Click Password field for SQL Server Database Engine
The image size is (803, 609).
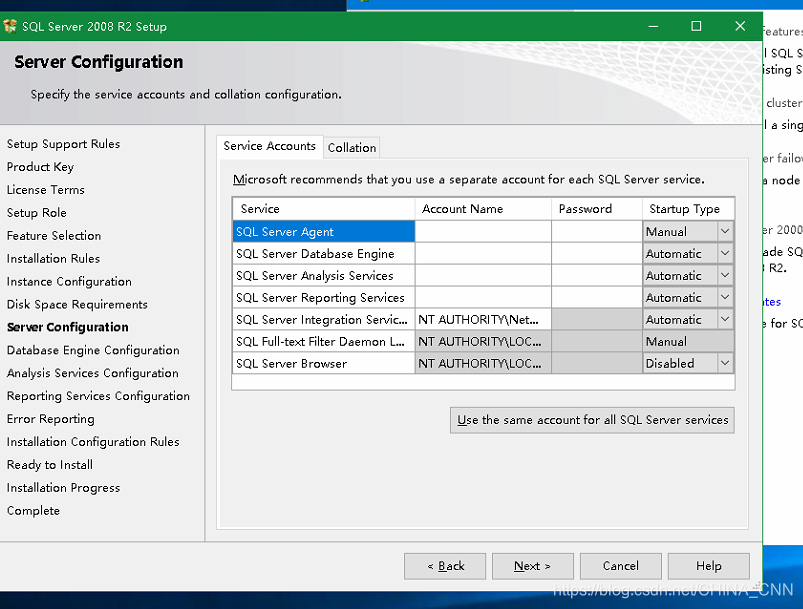[597, 254]
